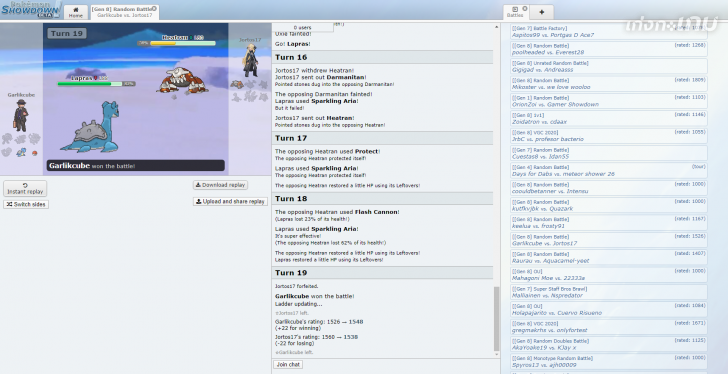Click the Lapras team icon under Garlikcube
Image resolution: width=728 pixels, height=374 pixels.
[x=20, y=152]
